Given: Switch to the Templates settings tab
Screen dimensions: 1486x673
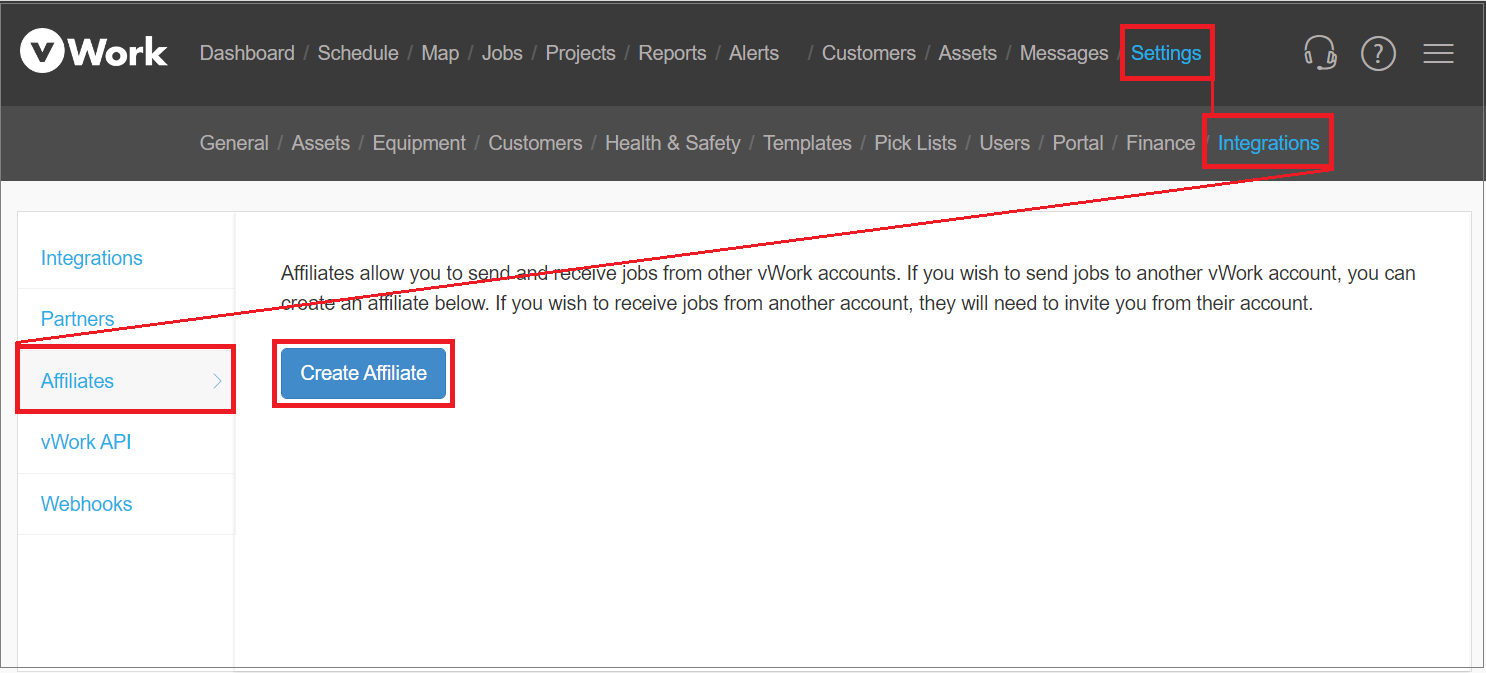Looking at the screenshot, I should pos(807,143).
